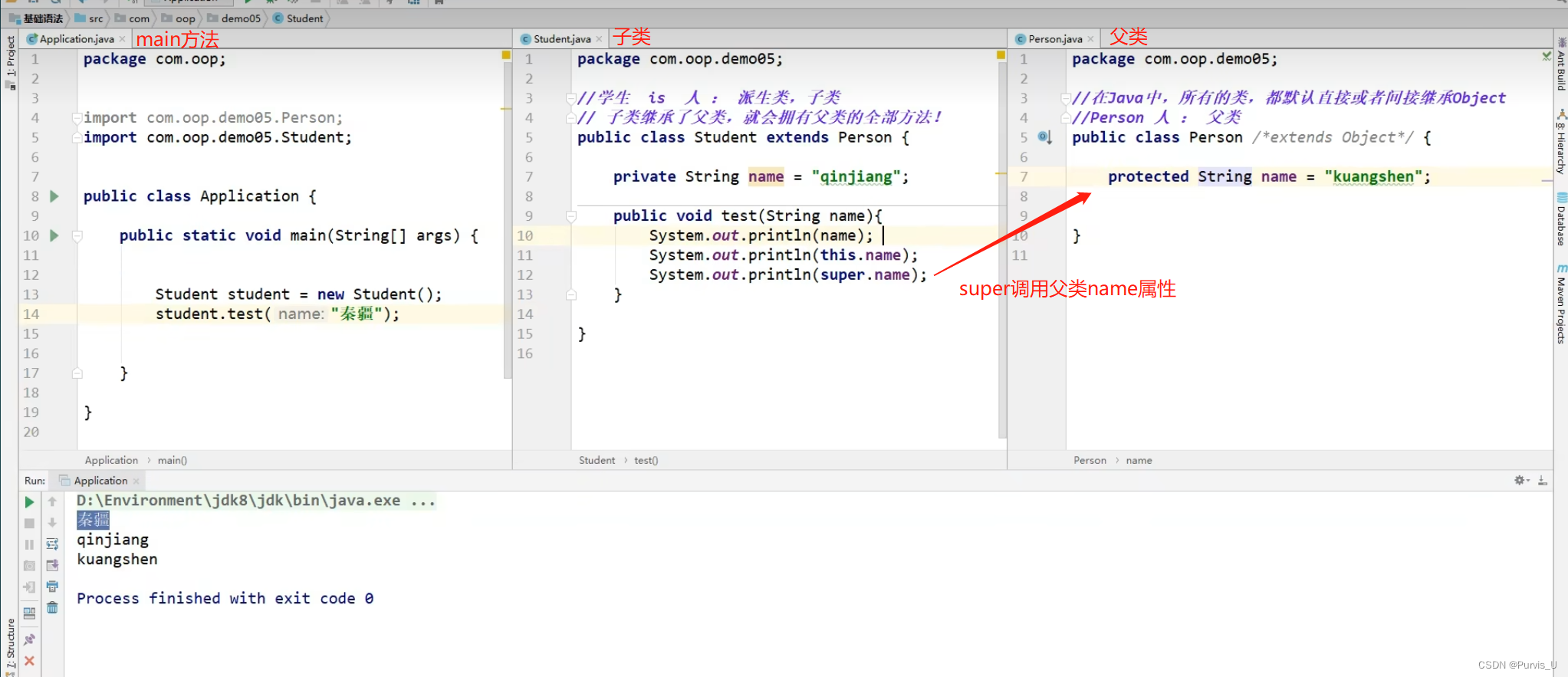The height and width of the screenshot is (677, 1568).
Task: Click Student class in navigation bar
Action: pos(298,18)
